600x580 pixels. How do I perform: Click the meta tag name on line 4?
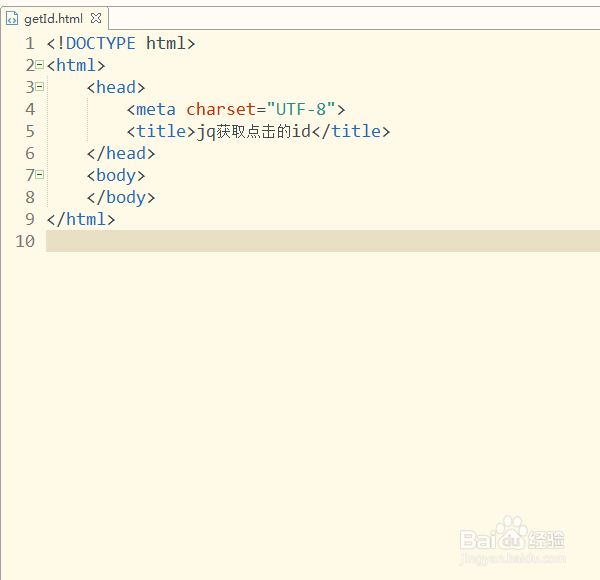click(x=156, y=109)
